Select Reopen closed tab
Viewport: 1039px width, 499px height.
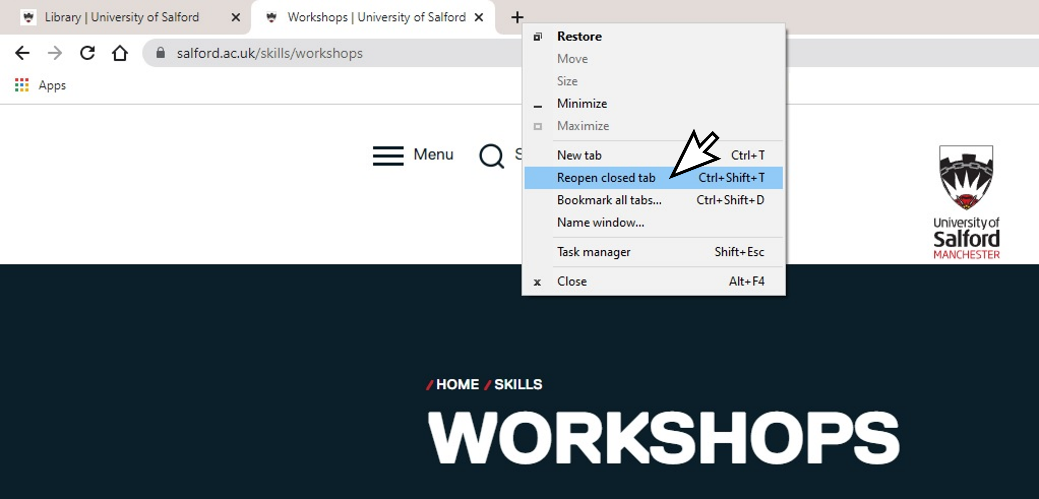[x=606, y=178]
